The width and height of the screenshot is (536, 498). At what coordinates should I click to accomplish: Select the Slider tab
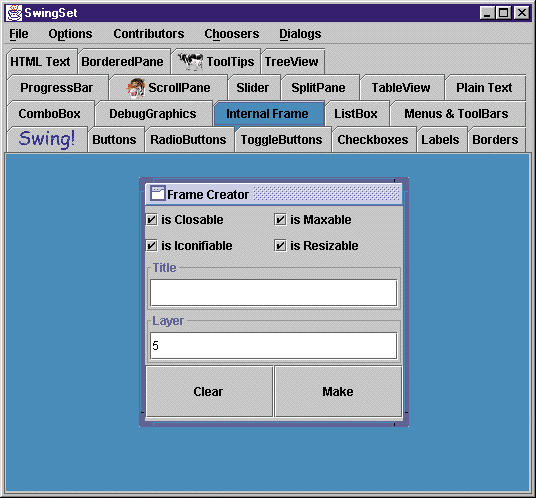pyautogui.click(x=254, y=88)
